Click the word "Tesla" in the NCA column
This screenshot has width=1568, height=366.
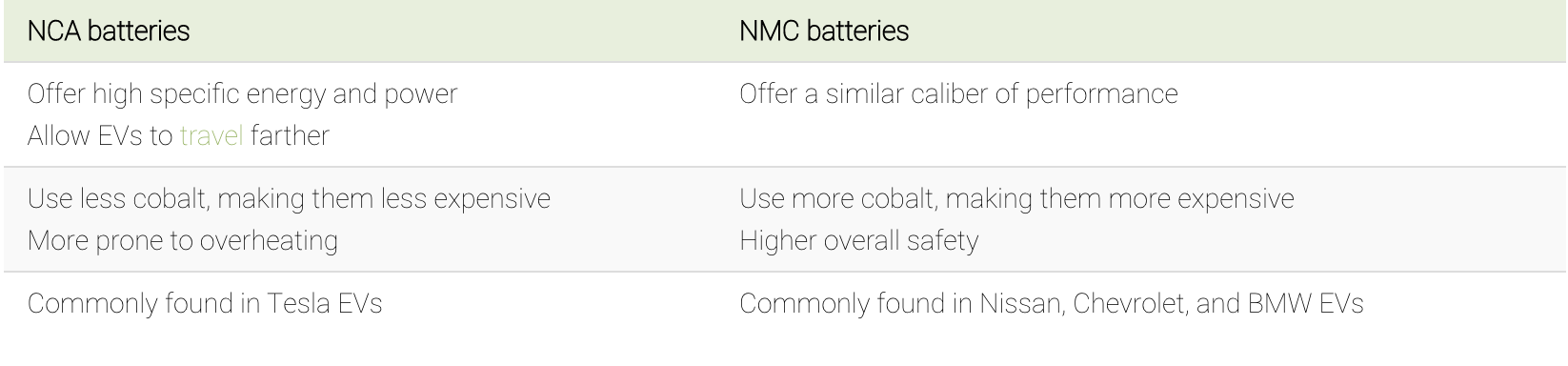(x=297, y=304)
